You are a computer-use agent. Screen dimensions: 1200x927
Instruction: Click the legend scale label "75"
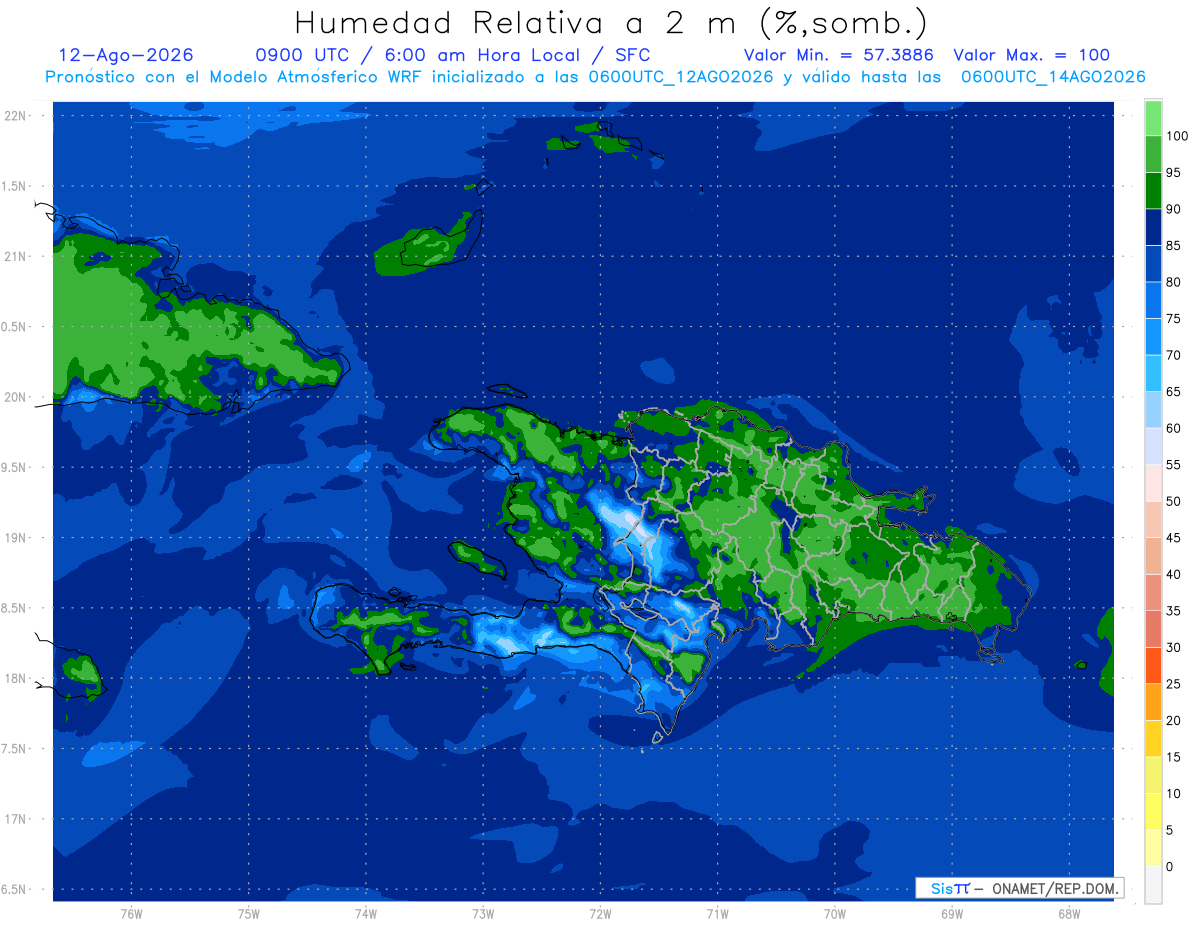pyautogui.click(x=1173, y=318)
